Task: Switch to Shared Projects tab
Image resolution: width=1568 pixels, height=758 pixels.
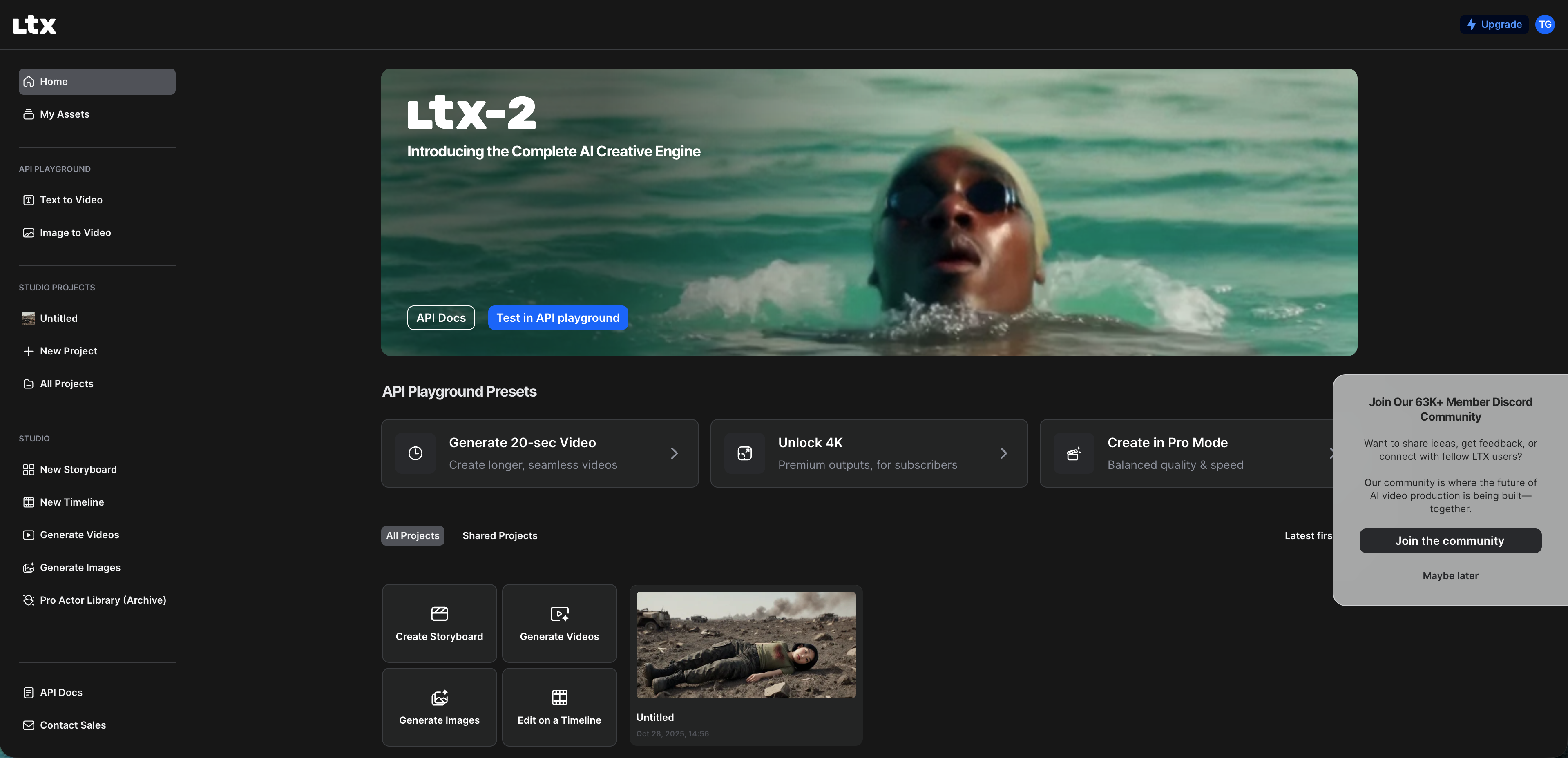Action: point(499,536)
